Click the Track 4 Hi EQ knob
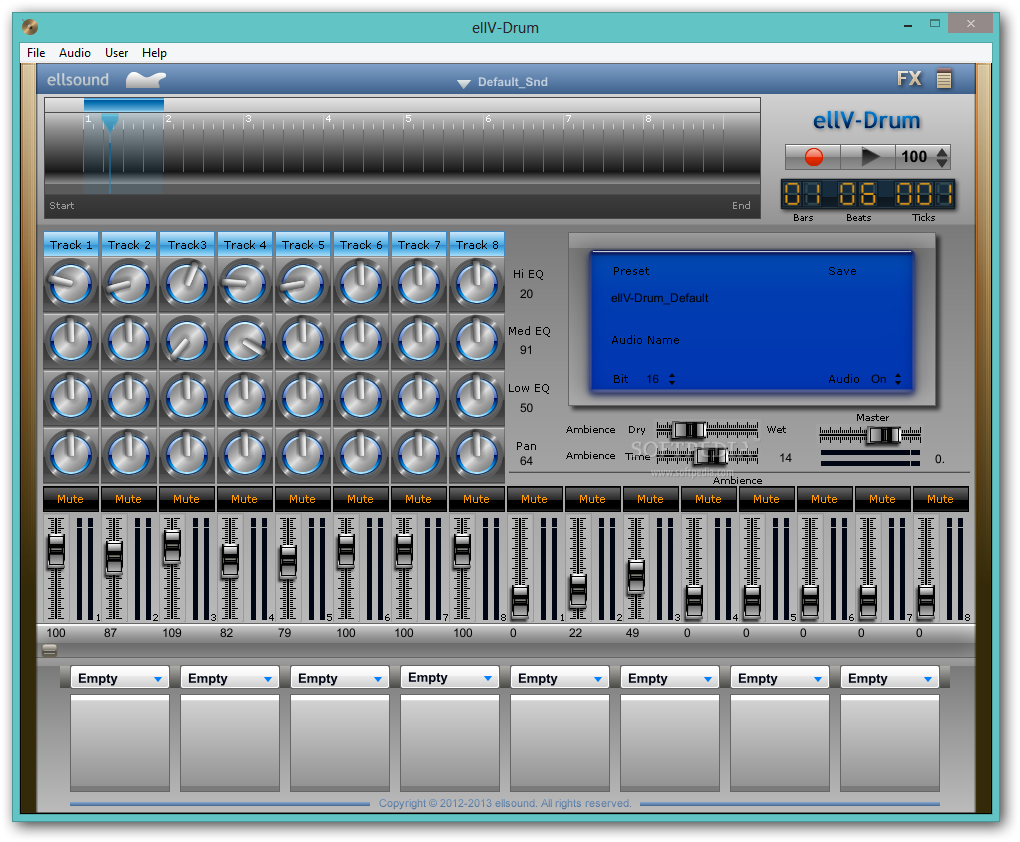The width and height of the screenshot is (1020, 842). pos(245,284)
